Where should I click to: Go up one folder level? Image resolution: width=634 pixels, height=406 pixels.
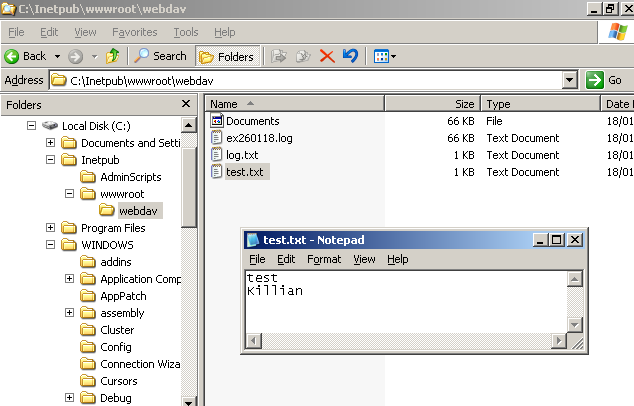(113, 56)
